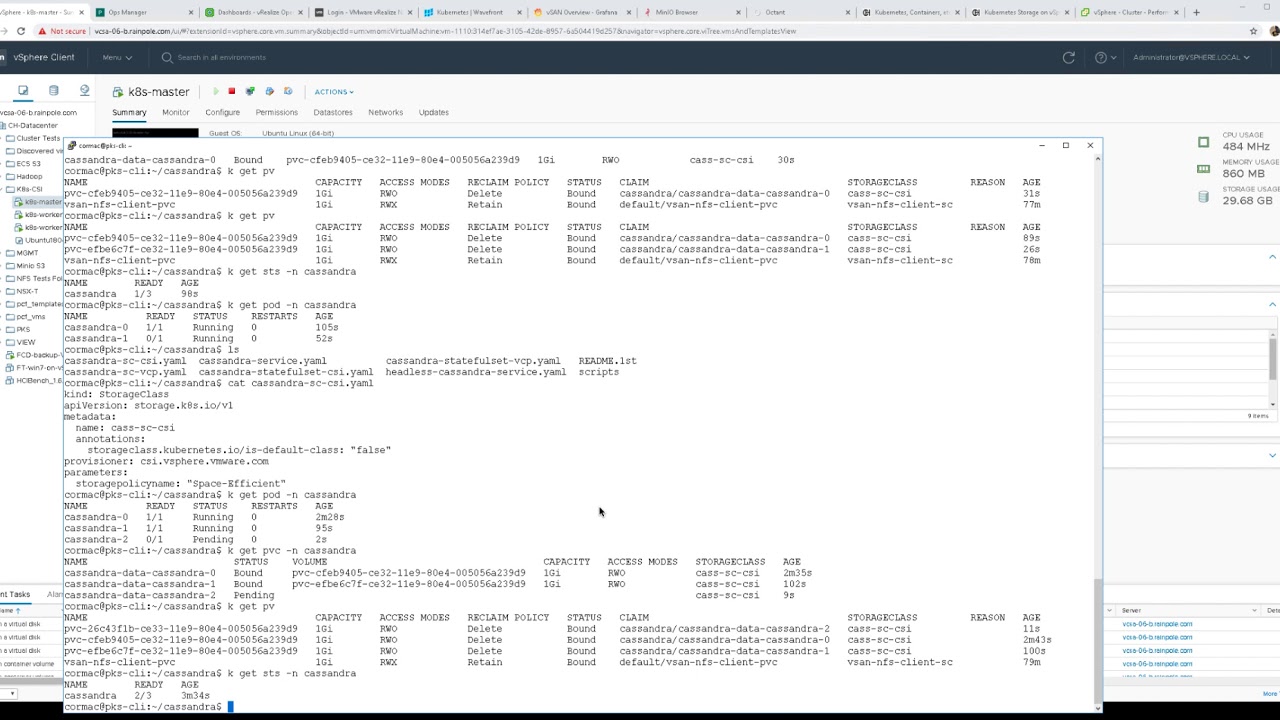Click the browser address bar URL
This screenshot has width=1280, height=720.
tap(445, 31)
